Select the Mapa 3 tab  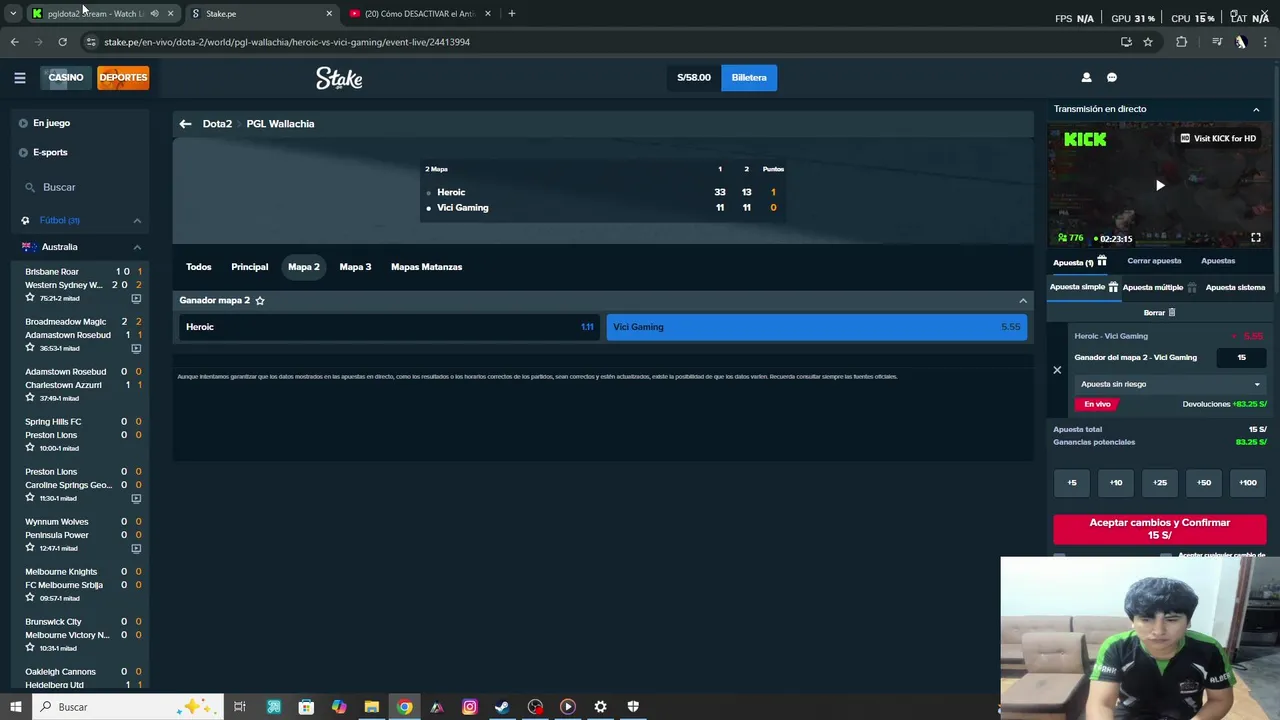point(355,267)
